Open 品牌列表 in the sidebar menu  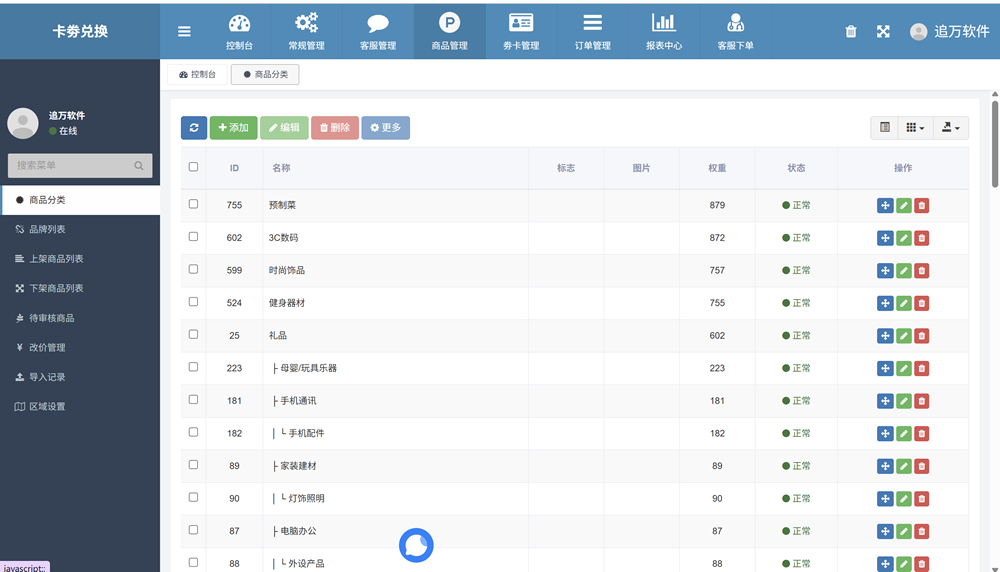[x=47, y=229]
